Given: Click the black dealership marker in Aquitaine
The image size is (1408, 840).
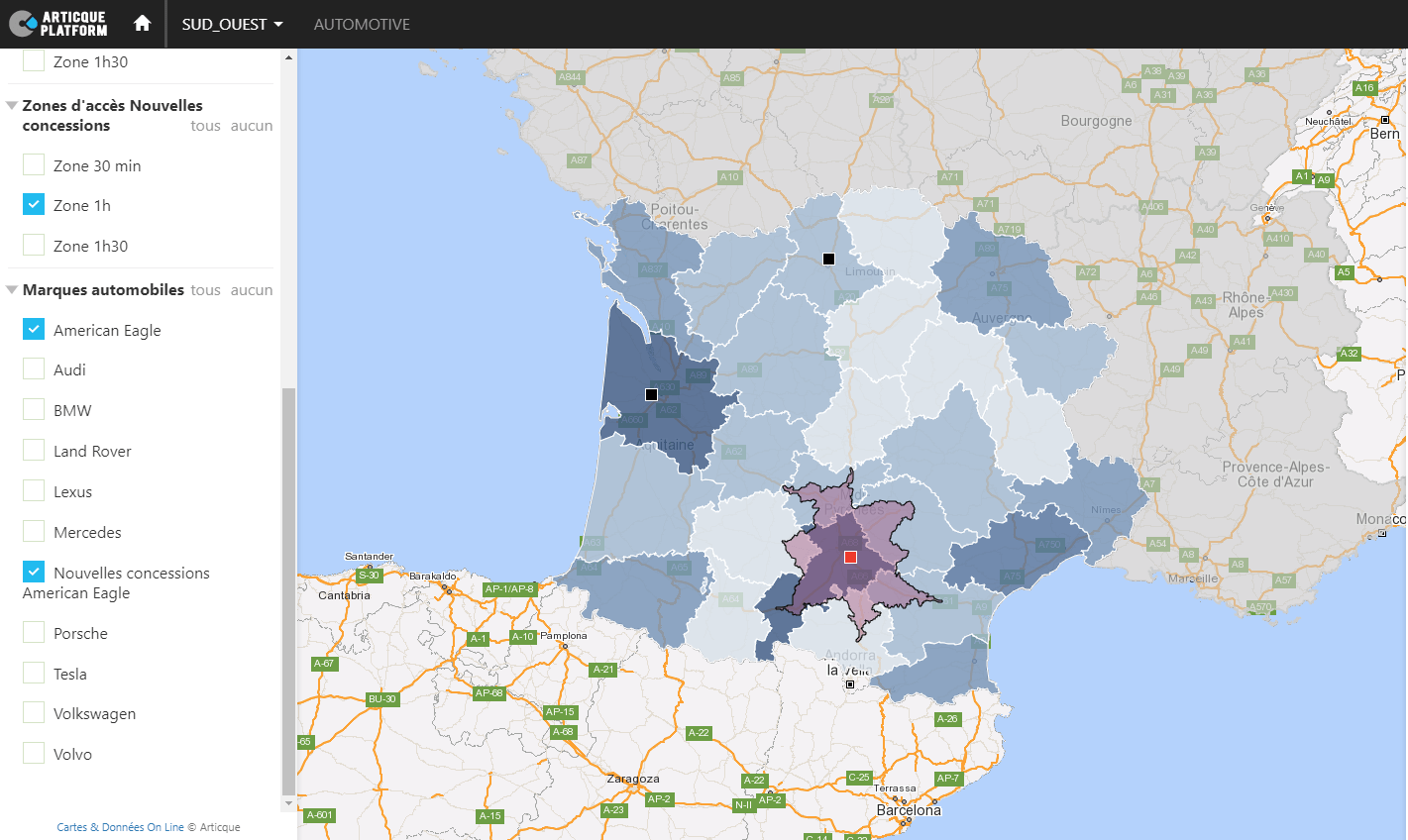Looking at the screenshot, I should pos(651,394).
